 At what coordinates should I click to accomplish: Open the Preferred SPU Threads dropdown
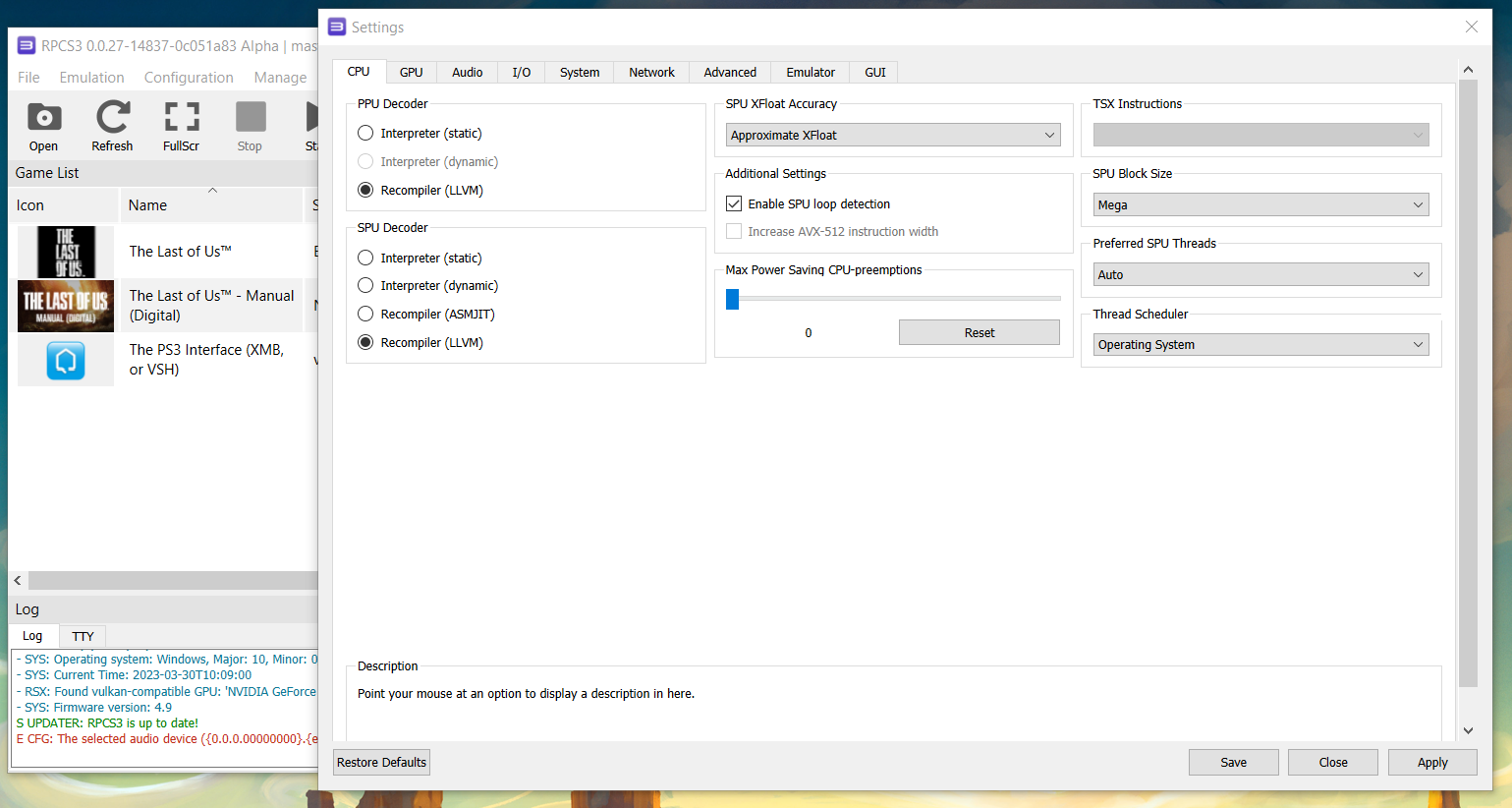click(1260, 274)
